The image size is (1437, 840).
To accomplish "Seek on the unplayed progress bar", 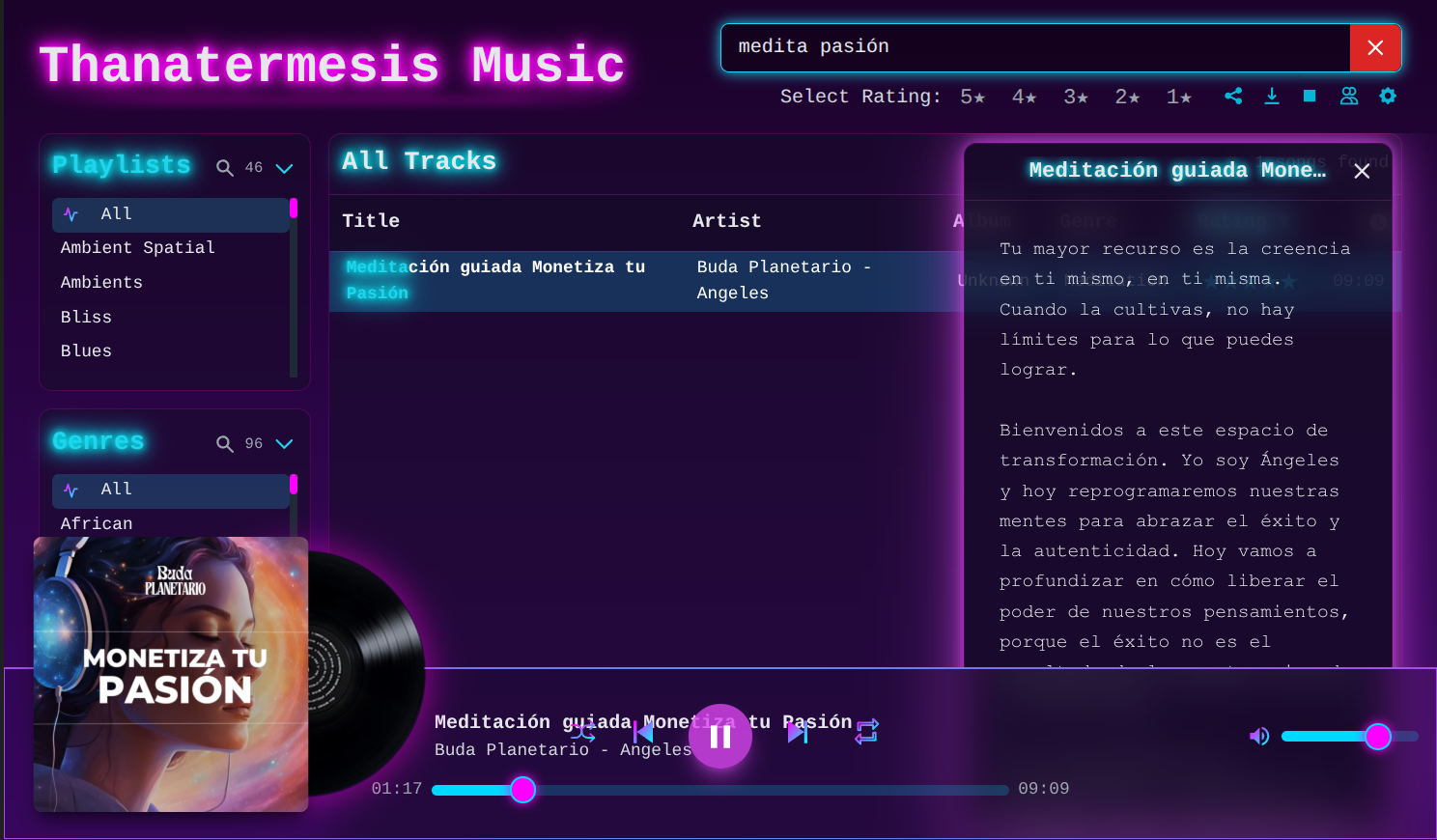I will (772, 790).
